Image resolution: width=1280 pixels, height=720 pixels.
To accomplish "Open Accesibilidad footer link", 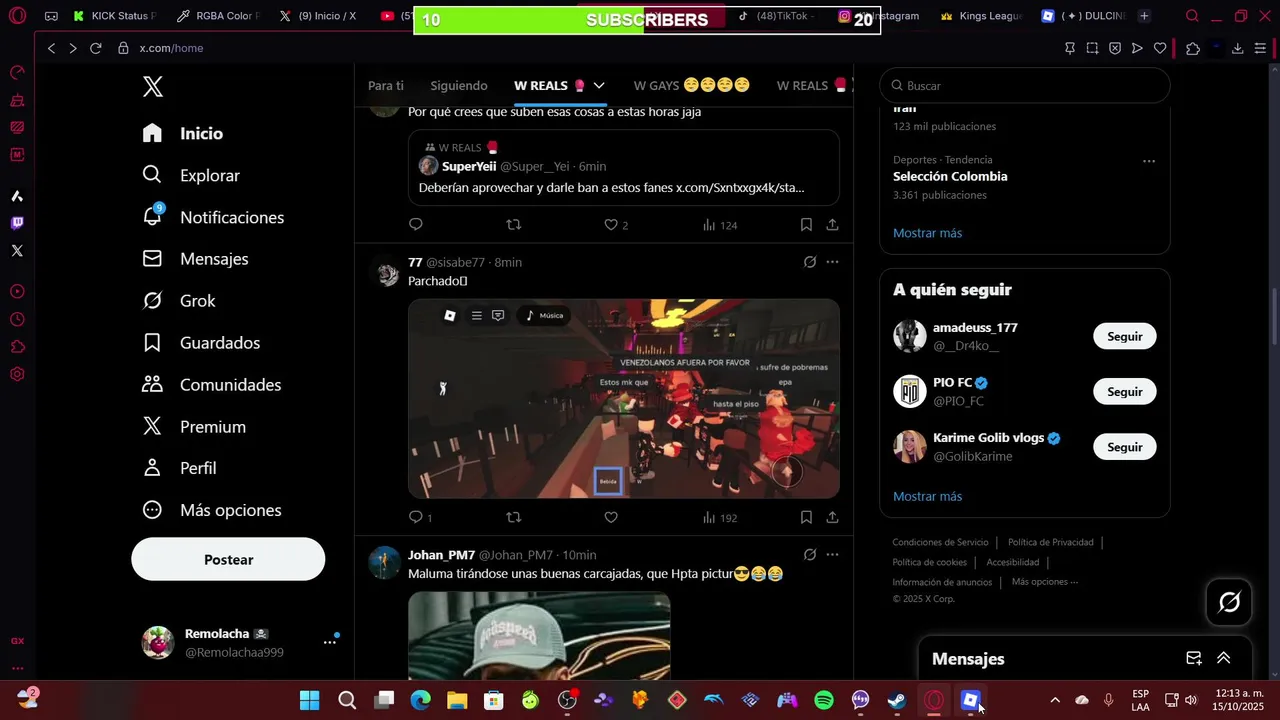I will pyautogui.click(x=1013, y=562).
